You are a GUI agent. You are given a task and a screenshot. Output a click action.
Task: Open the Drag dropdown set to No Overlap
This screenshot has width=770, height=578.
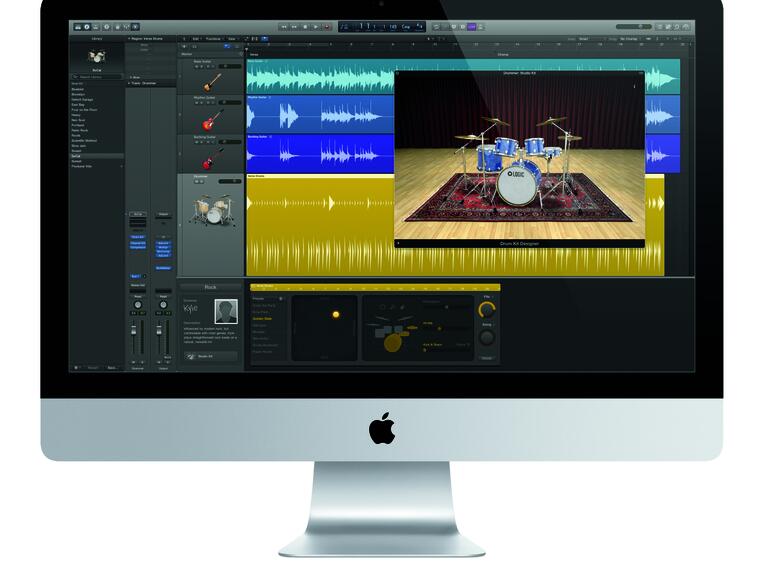click(630, 39)
